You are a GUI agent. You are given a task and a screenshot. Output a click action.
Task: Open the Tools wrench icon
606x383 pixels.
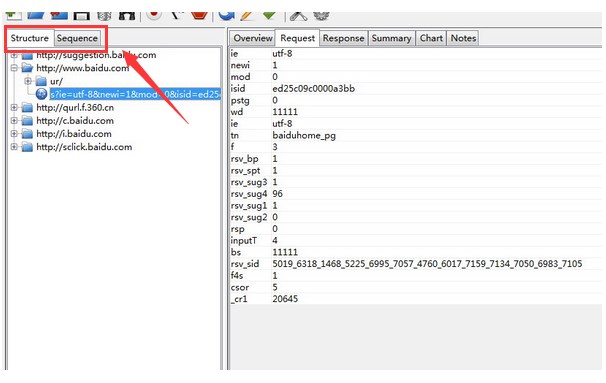click(x=298, y=15)
